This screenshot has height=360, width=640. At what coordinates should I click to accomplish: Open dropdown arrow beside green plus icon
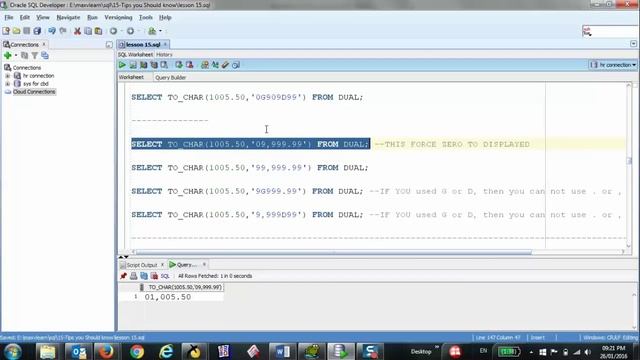(x=16, y=56)
